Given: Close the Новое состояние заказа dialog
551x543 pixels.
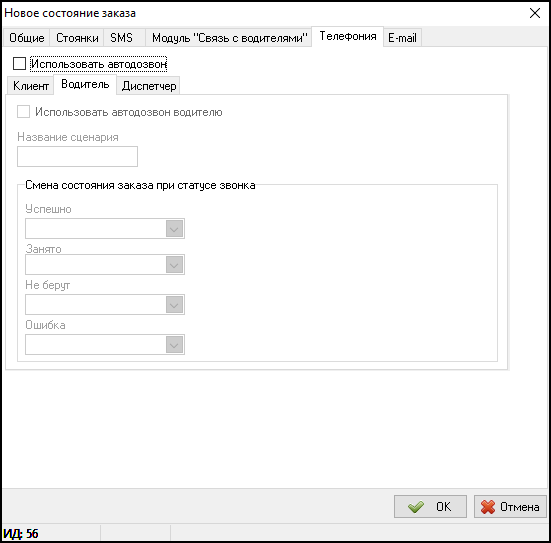Looking at the screenshot, I should point(535,13).
